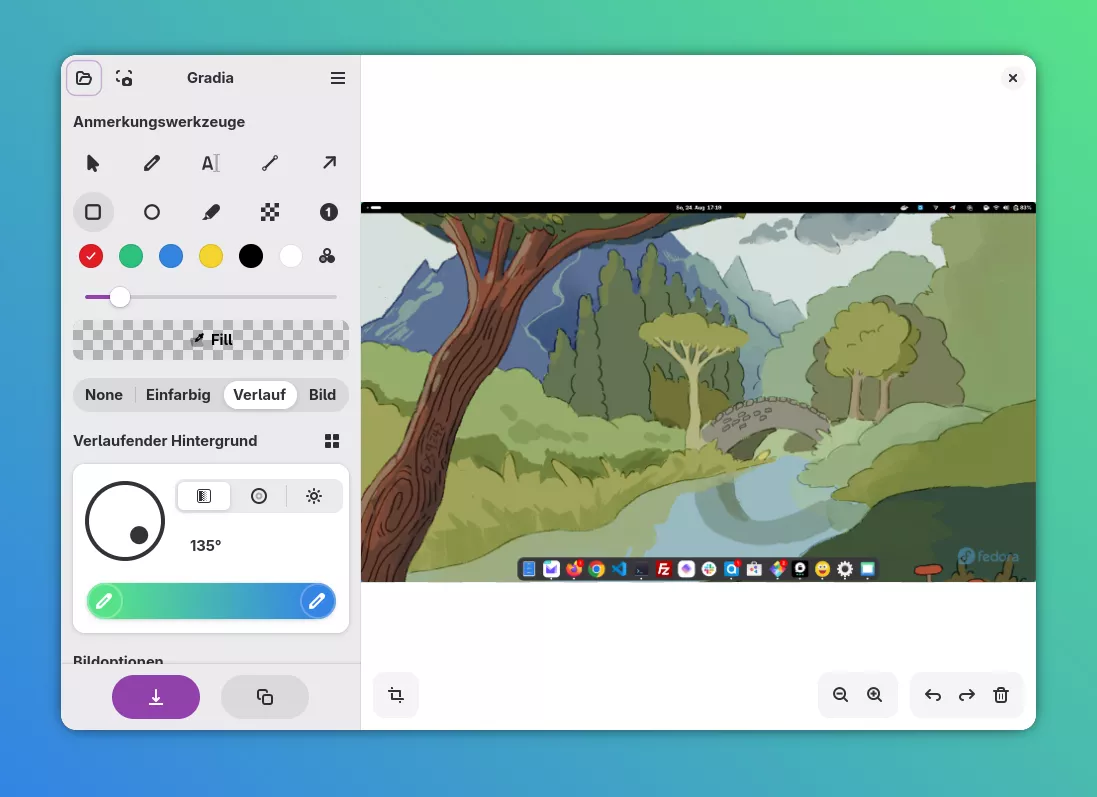Open the hamburger main menu

(x=338, y=78)
